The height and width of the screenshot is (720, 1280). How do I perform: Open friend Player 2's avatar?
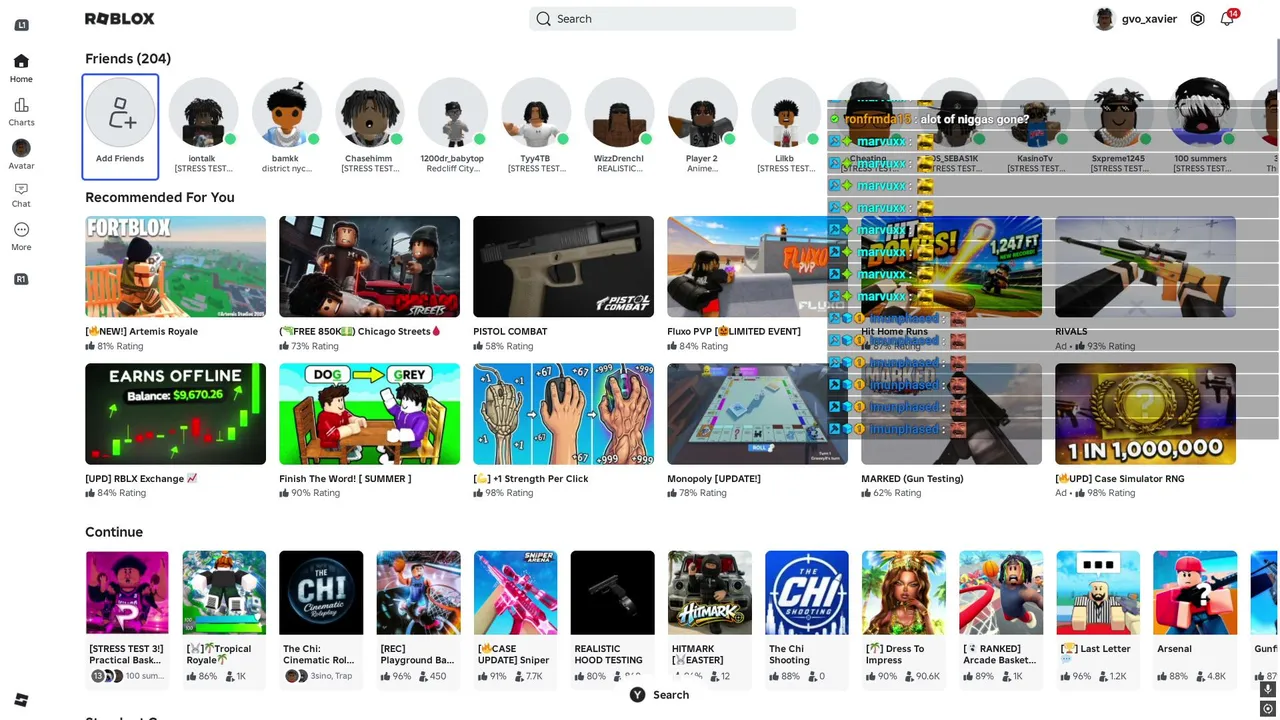click(x=702, y=112)
